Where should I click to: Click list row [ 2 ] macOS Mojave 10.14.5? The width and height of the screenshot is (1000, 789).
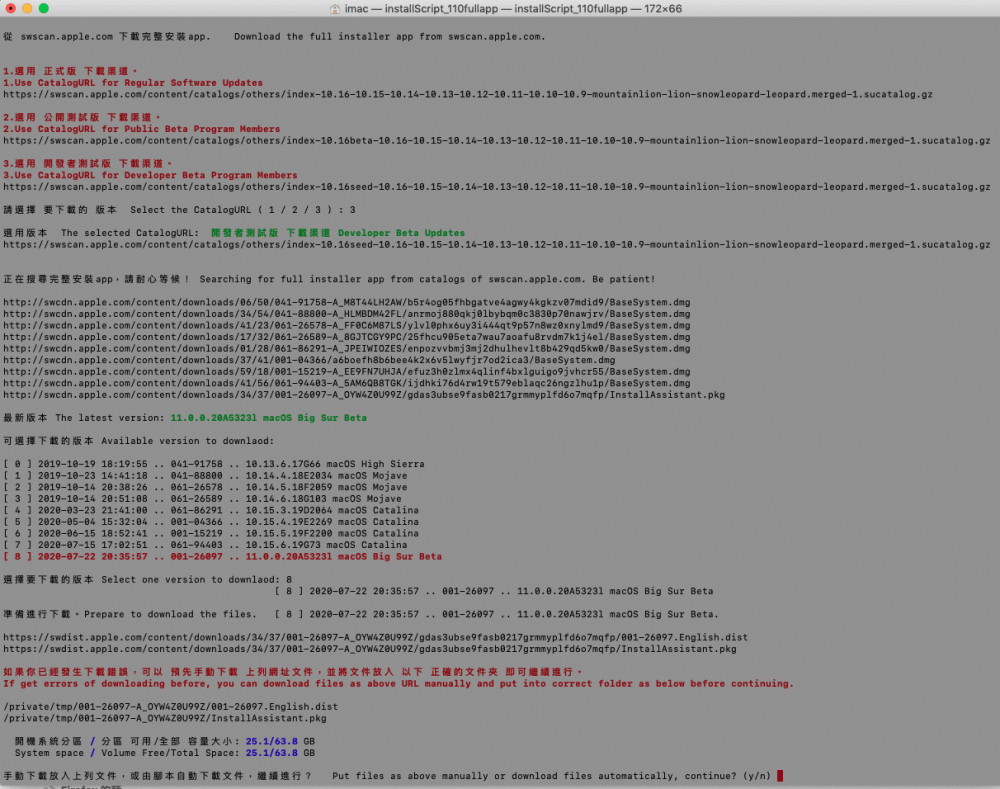coord(205,487)
